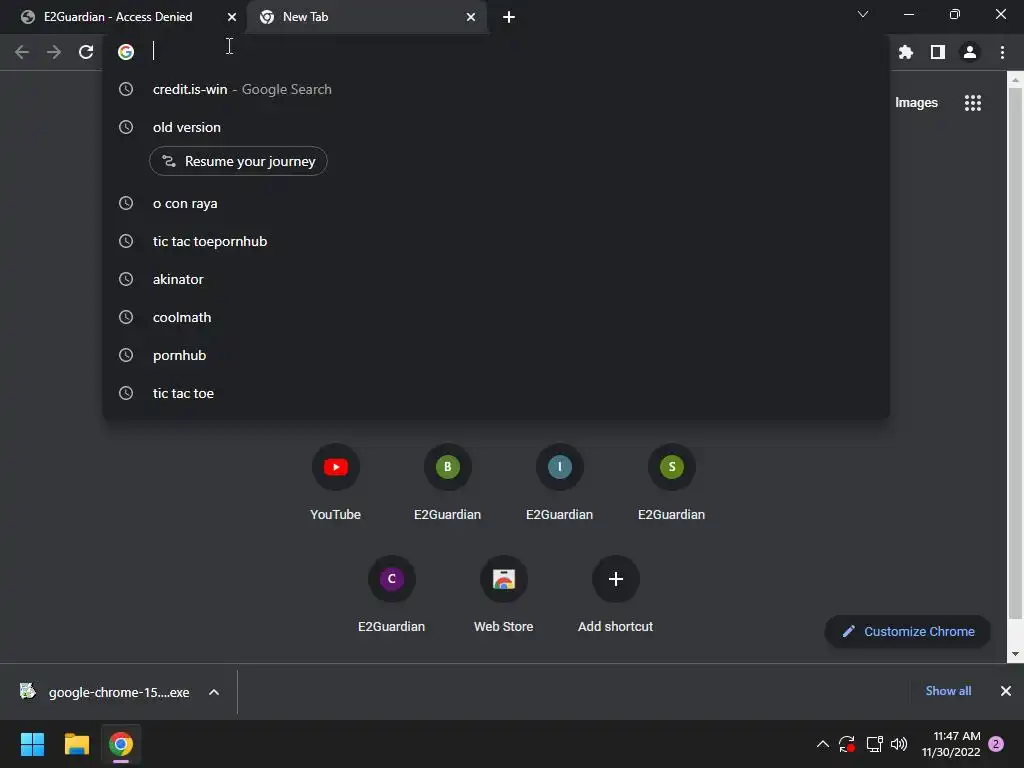Open Windows Start menu

[x=33, y=744]
